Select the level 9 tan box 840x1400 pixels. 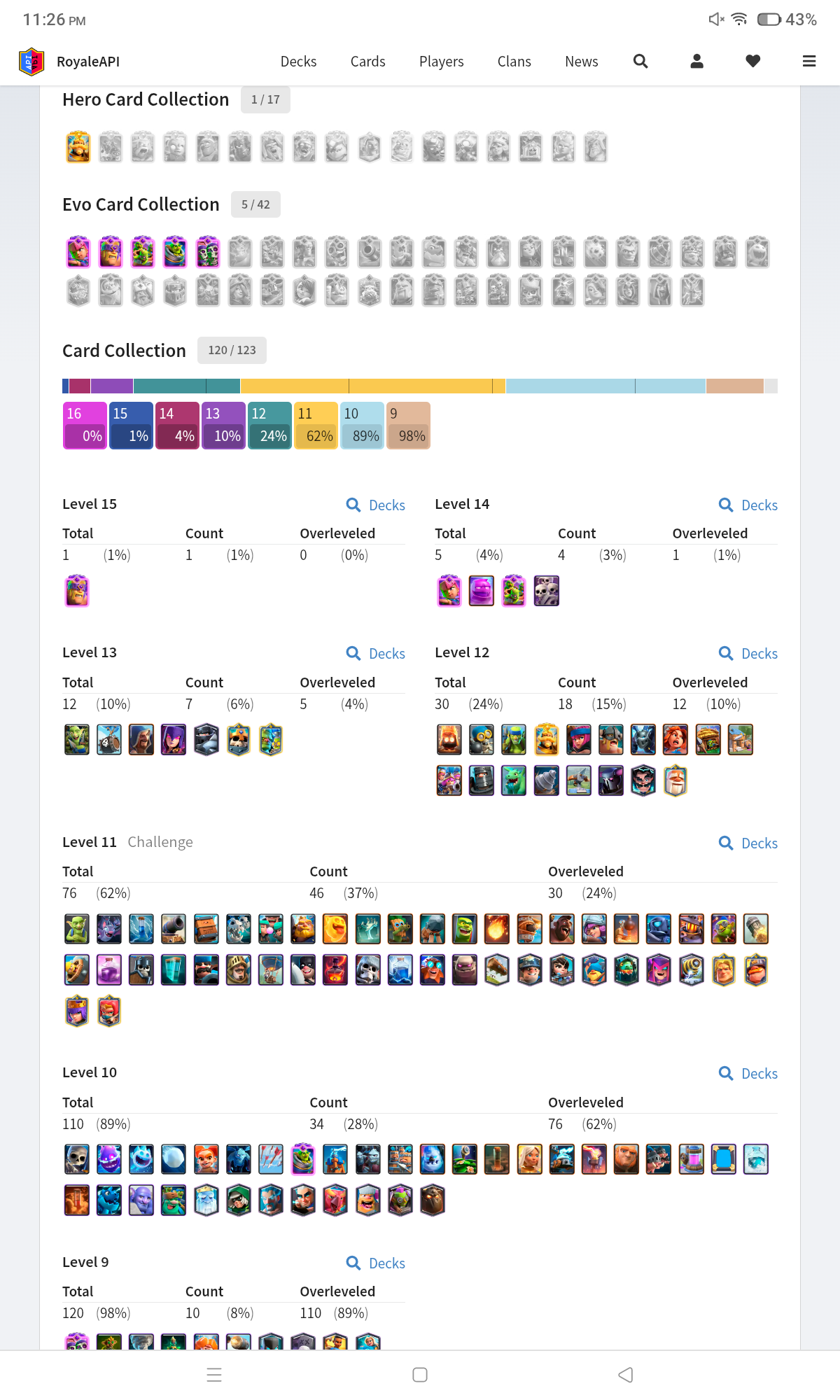point(408,426)
